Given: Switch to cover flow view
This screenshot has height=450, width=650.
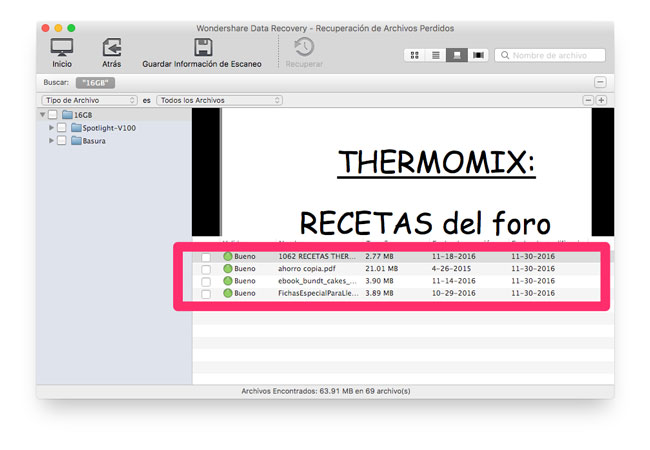Looking at the screenshot, I should [478, 55].
